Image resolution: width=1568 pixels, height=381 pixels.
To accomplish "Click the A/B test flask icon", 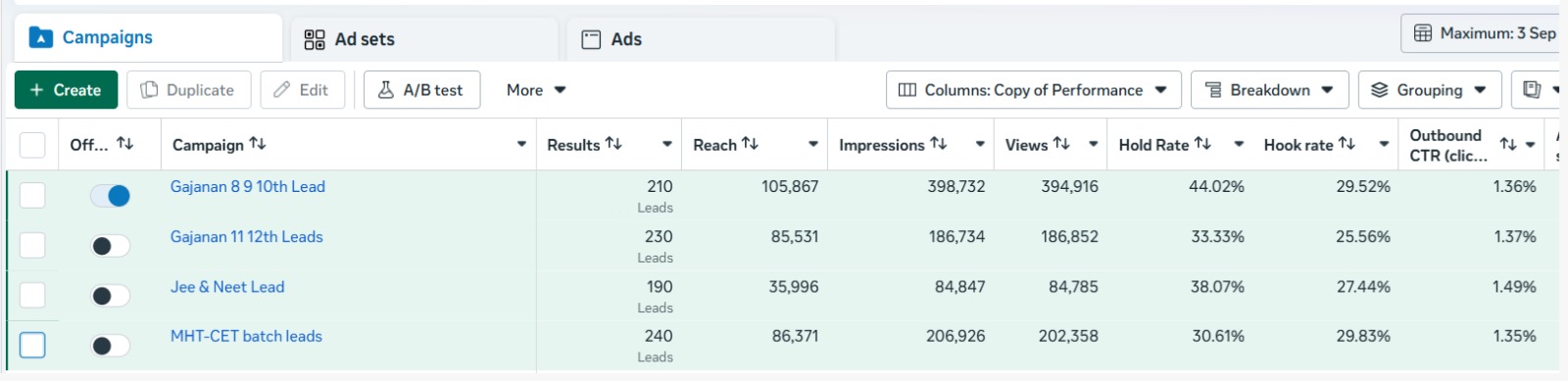I will click(x=386, y=90).
